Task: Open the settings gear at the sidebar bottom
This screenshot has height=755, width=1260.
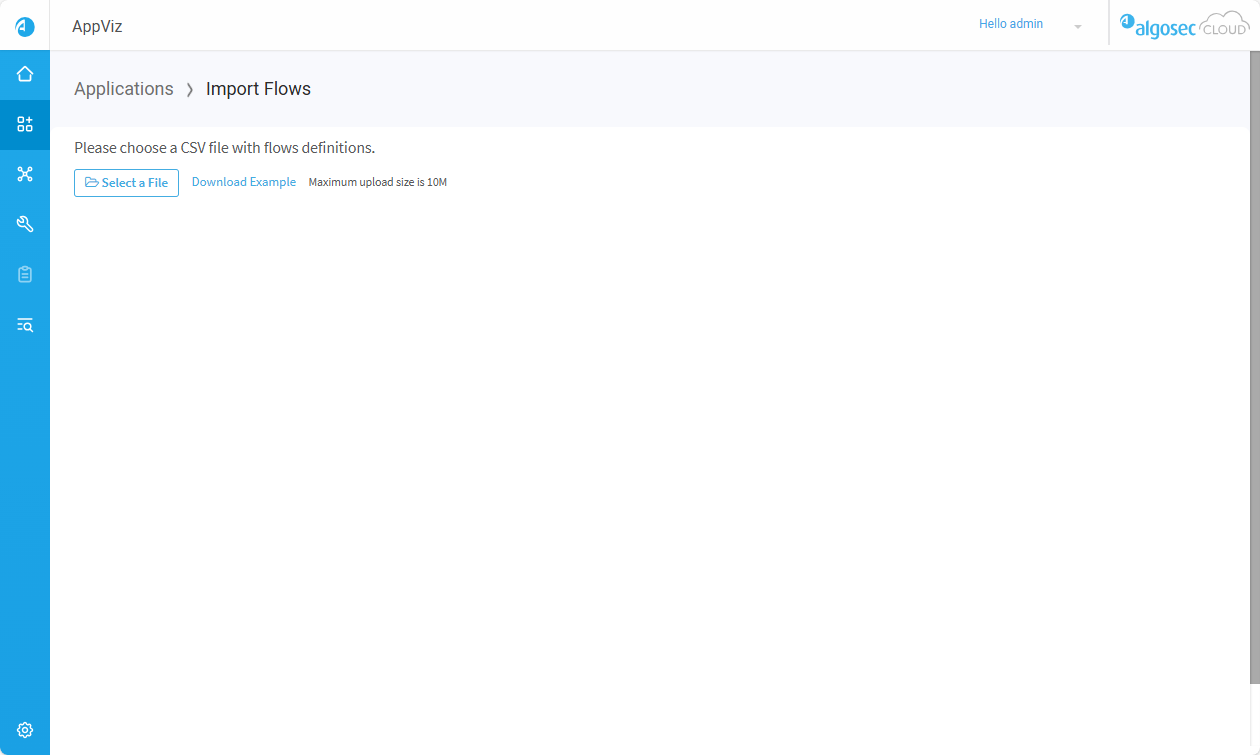Action: pos(25,730)
